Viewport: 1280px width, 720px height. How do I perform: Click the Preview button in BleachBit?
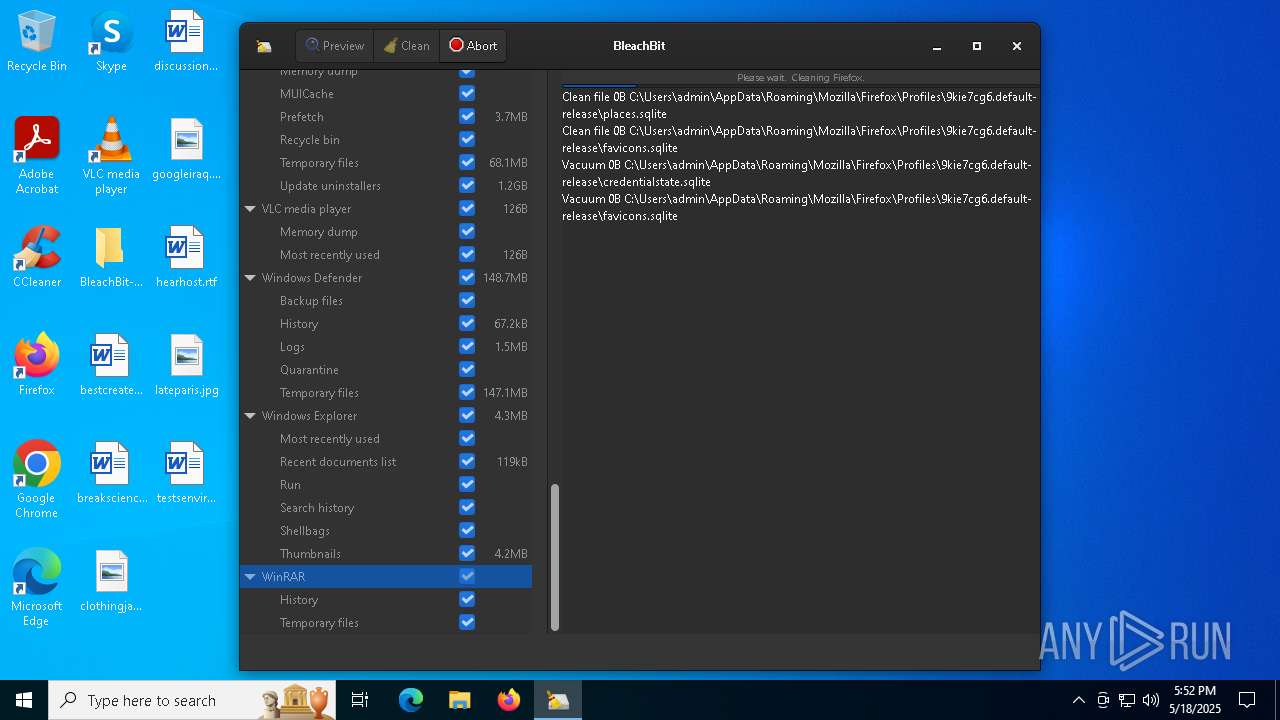335,46
